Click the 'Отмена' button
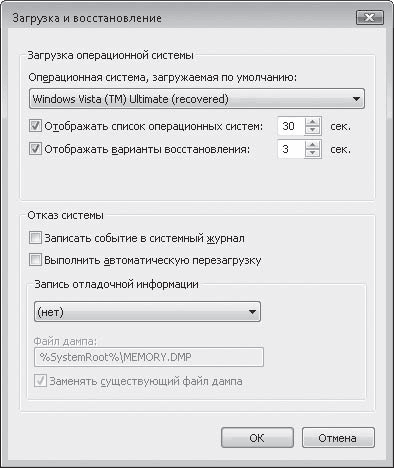Screen dimensions: 394x468 coord(338,438)
